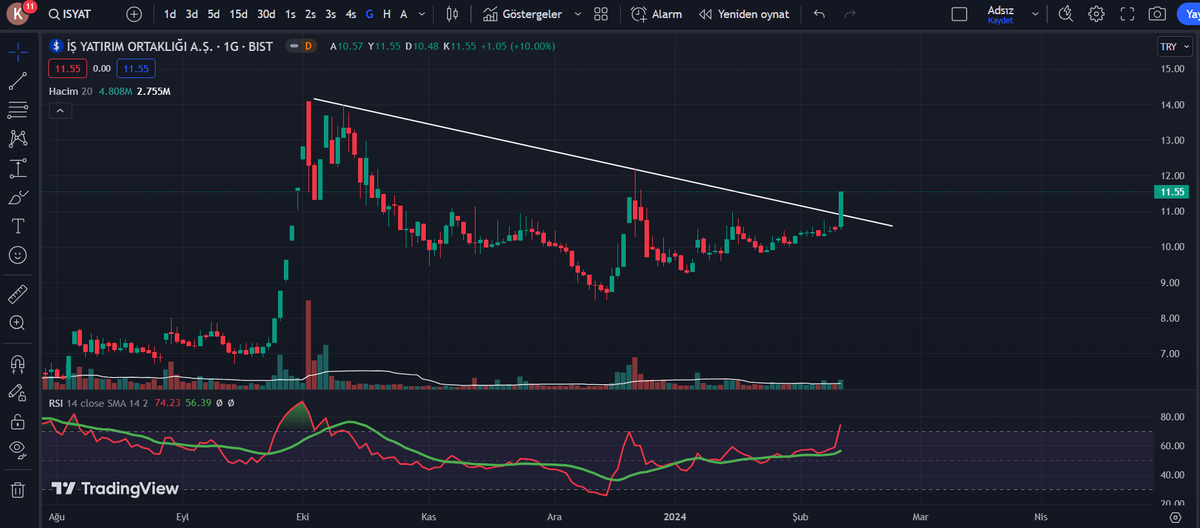This screenshot has height=528, width=1200.
Task: Open indicator templates grid icon
Action: [600, 14]
